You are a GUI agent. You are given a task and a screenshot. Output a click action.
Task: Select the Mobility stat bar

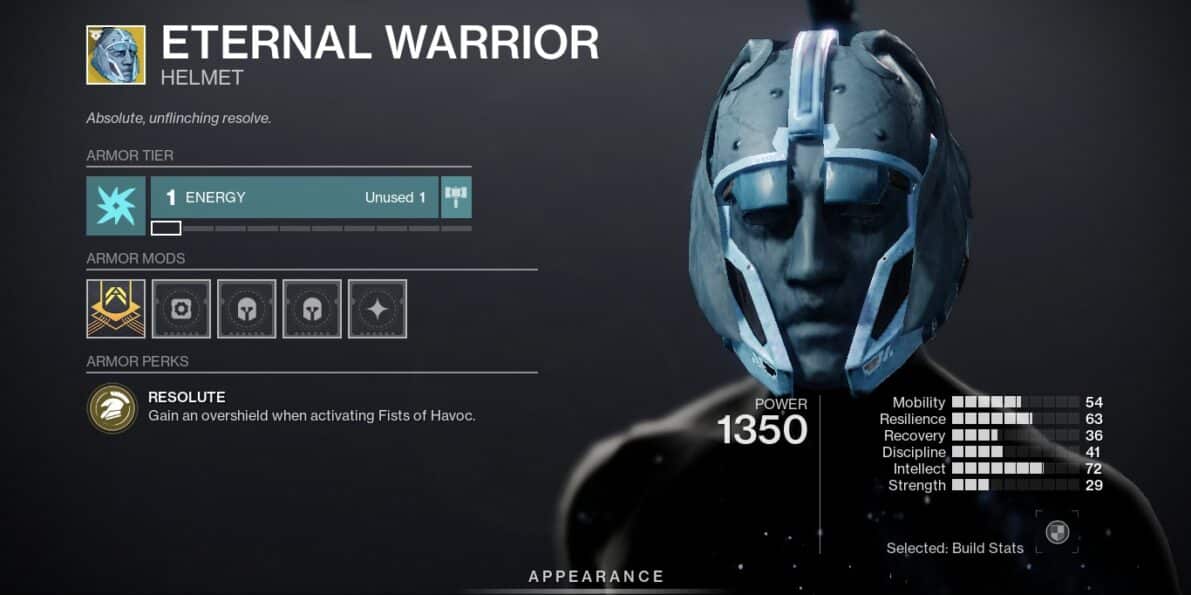(x=1015, y=403)
